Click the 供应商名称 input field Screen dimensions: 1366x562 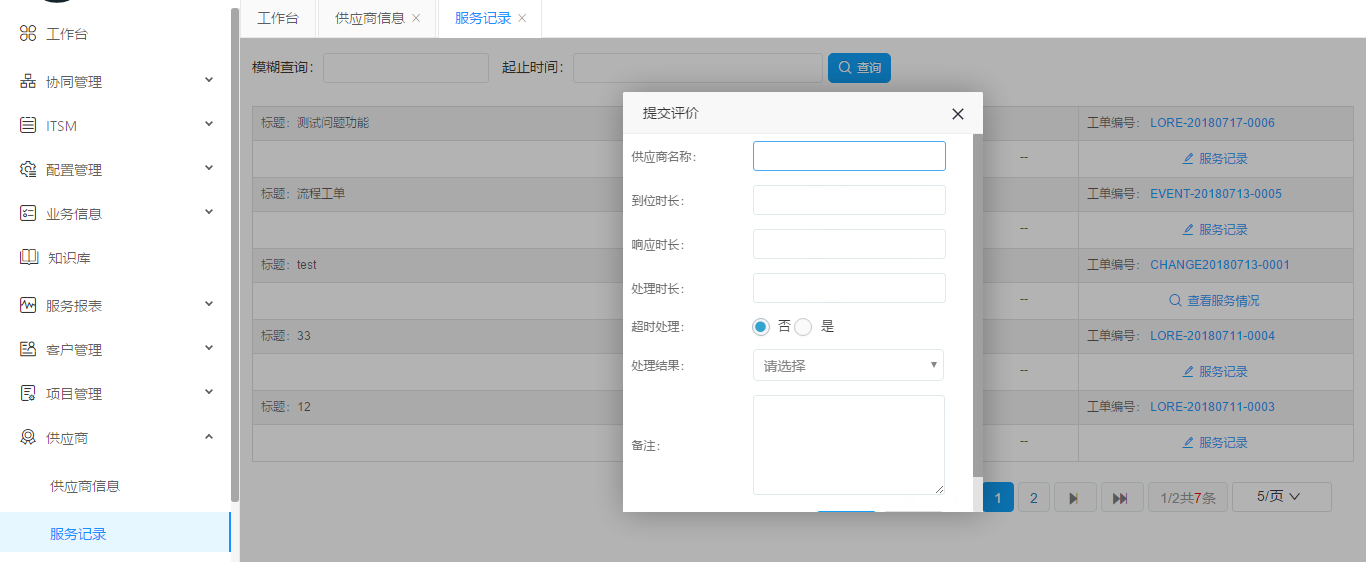(849, 156)
